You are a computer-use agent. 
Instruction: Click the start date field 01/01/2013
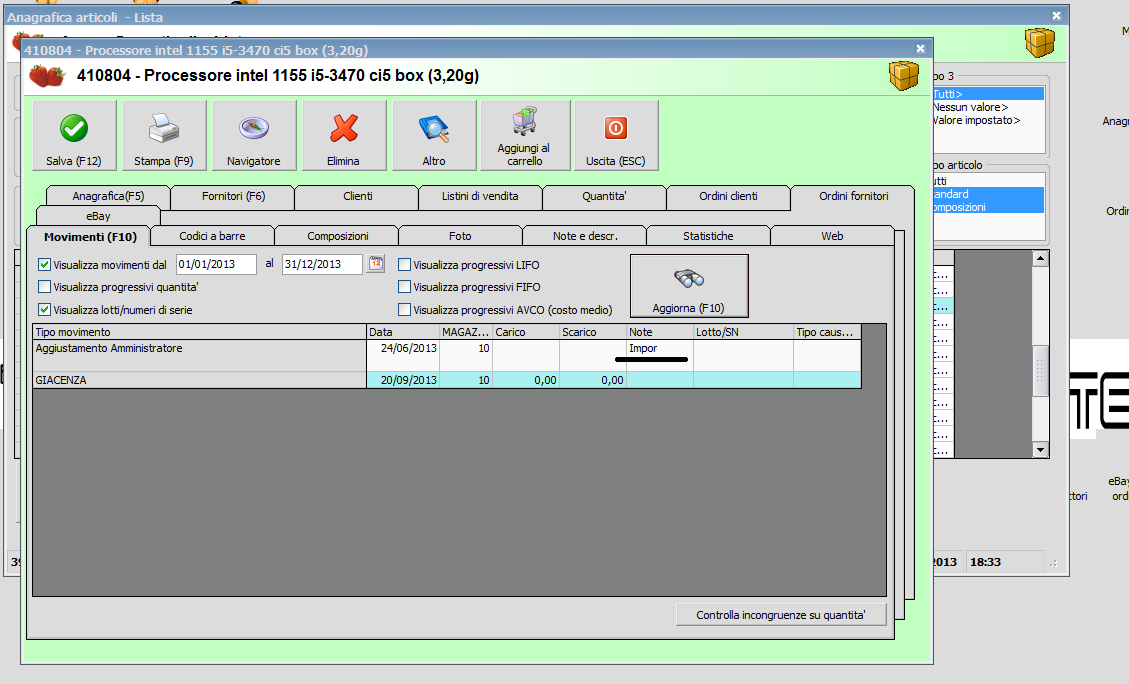coord(216,264)
